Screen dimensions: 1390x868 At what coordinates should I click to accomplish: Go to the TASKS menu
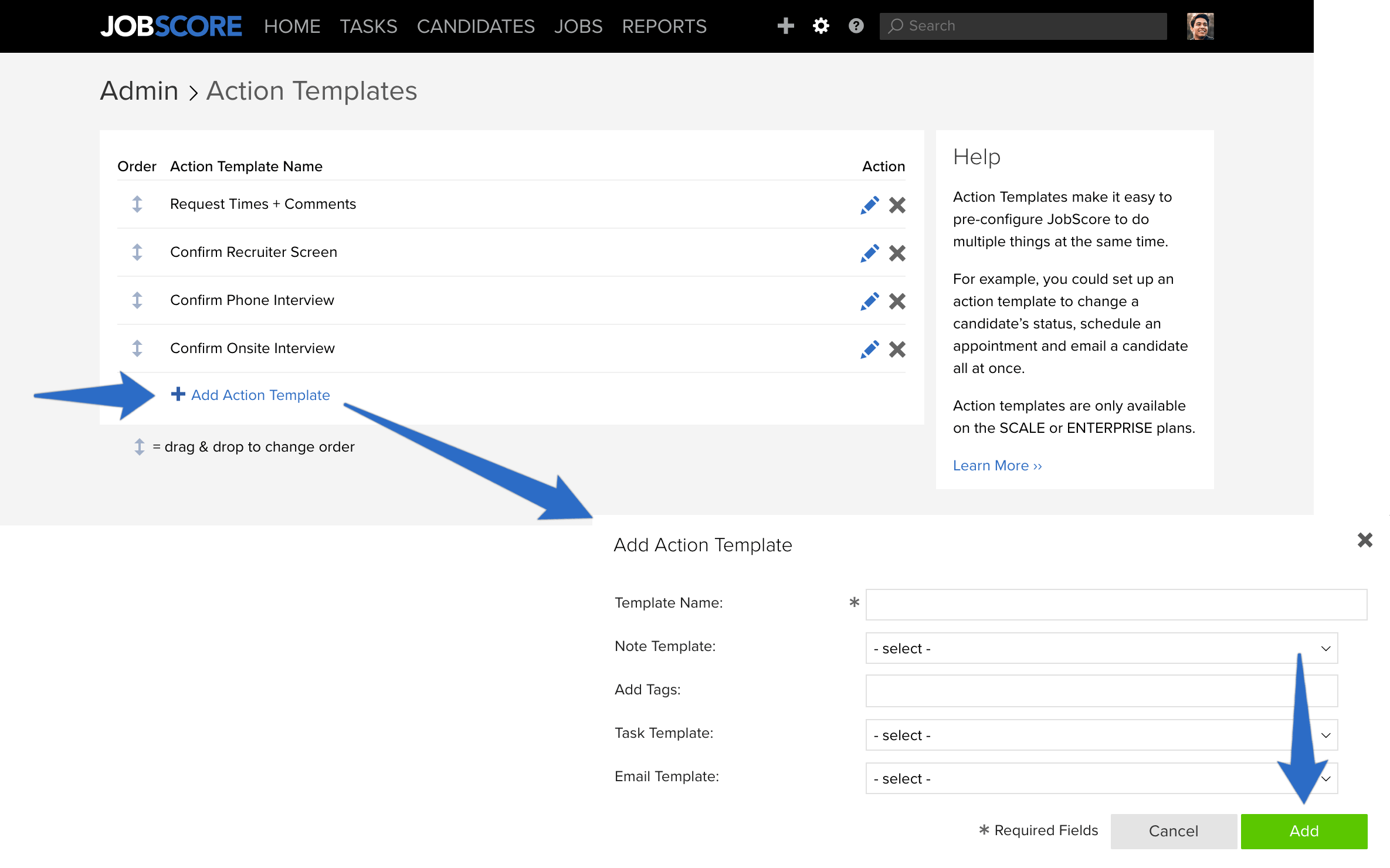pyautogui.click(x=368, y=26)
